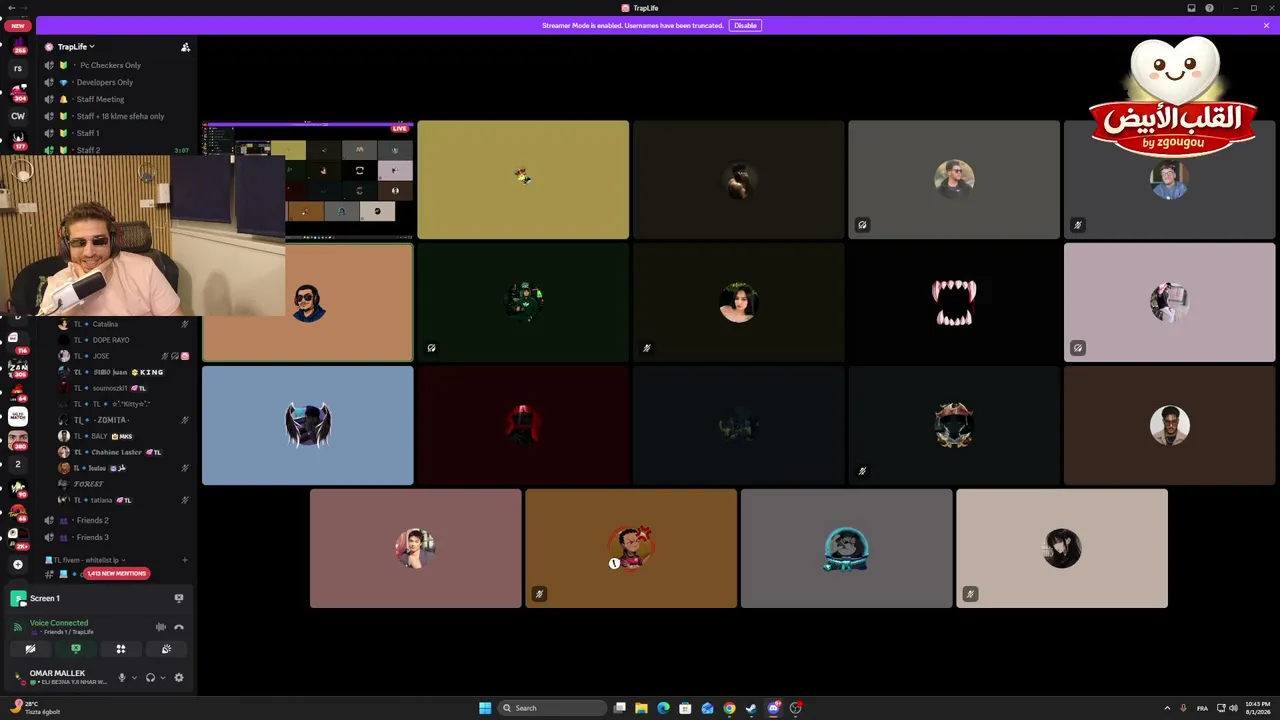1280x720 pixels.
Task: Open the TrapLife server dropdown menu
Action: [76, 47]
